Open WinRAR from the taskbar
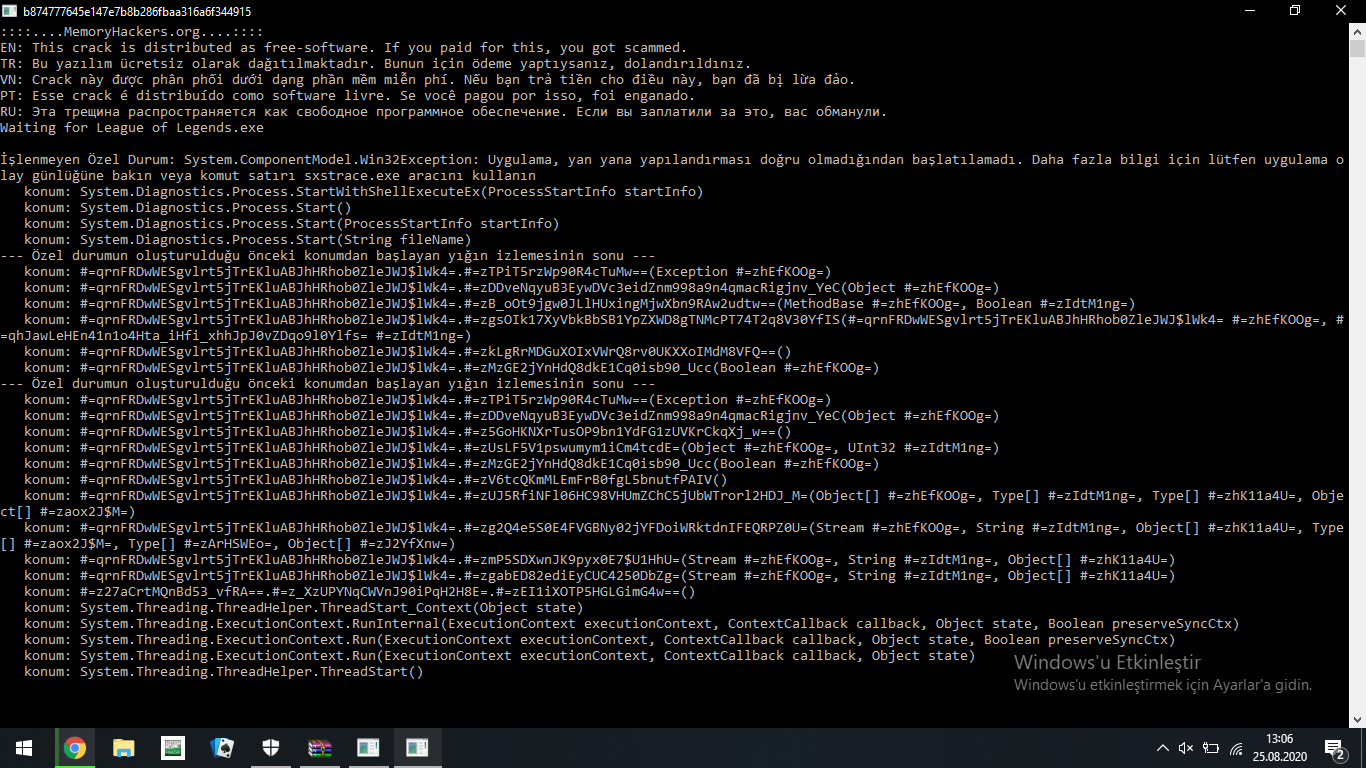 click(319, 747)
